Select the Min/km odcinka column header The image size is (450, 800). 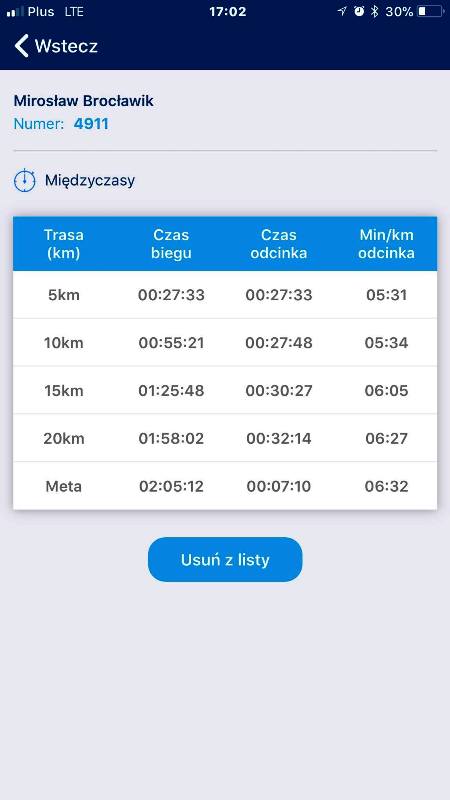click(386, 244)
